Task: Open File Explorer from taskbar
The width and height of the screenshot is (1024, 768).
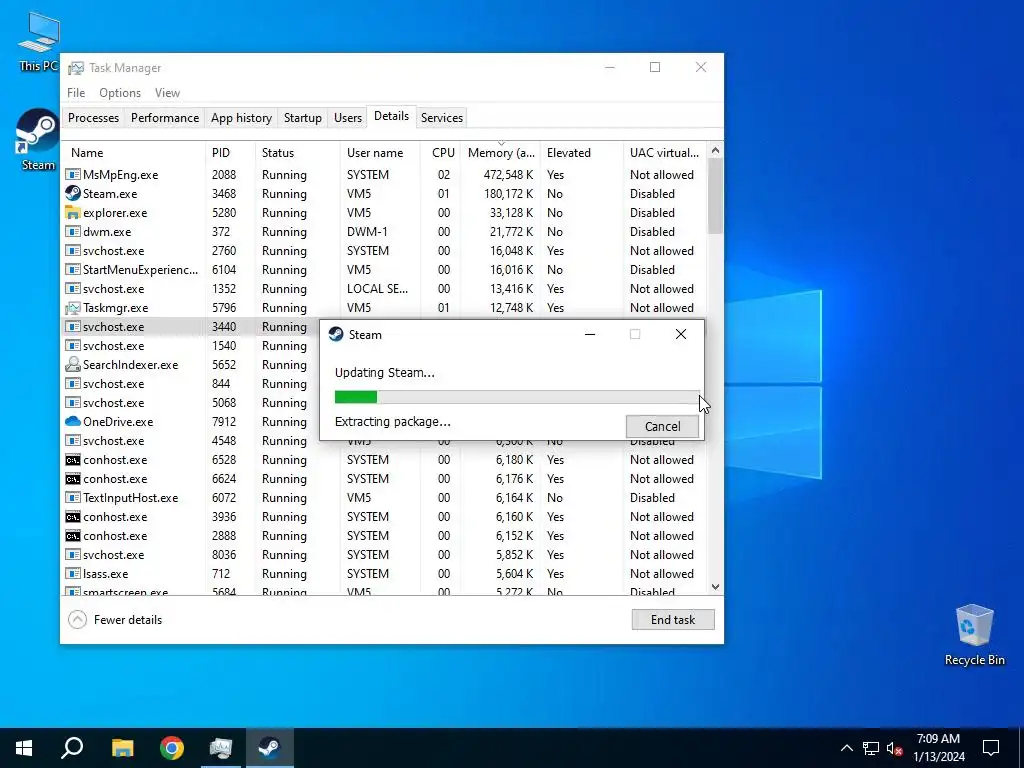Action: (x=122, y=748)
